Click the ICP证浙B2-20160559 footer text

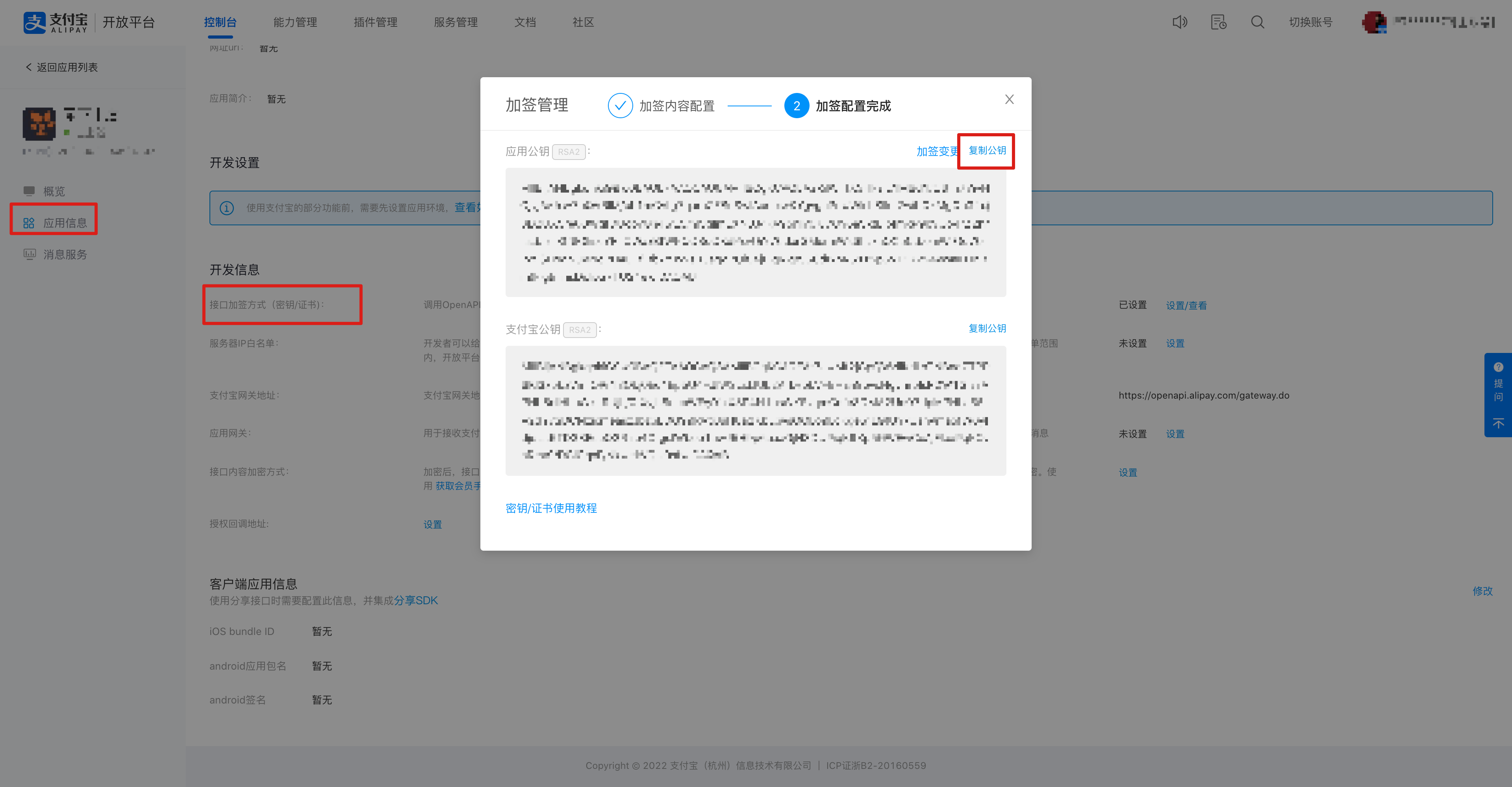click(x=876, y=766)
